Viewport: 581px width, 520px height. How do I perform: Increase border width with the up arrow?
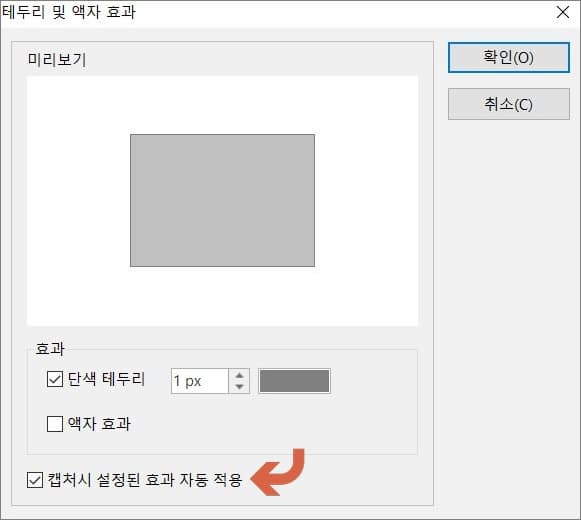click(239, 375)
